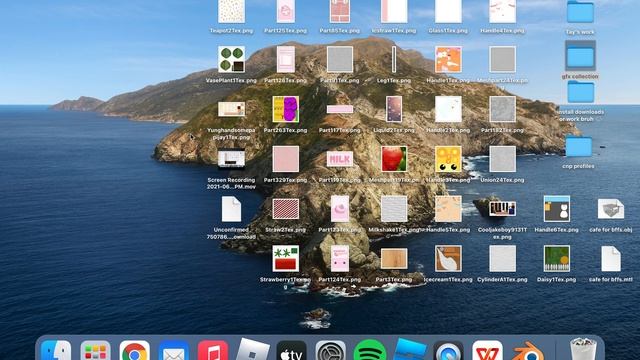Image resolution: width=640 pixels, height=360 pixels.
Task: Select Handle2Tex.png file
Action: [x=448, y=109]
